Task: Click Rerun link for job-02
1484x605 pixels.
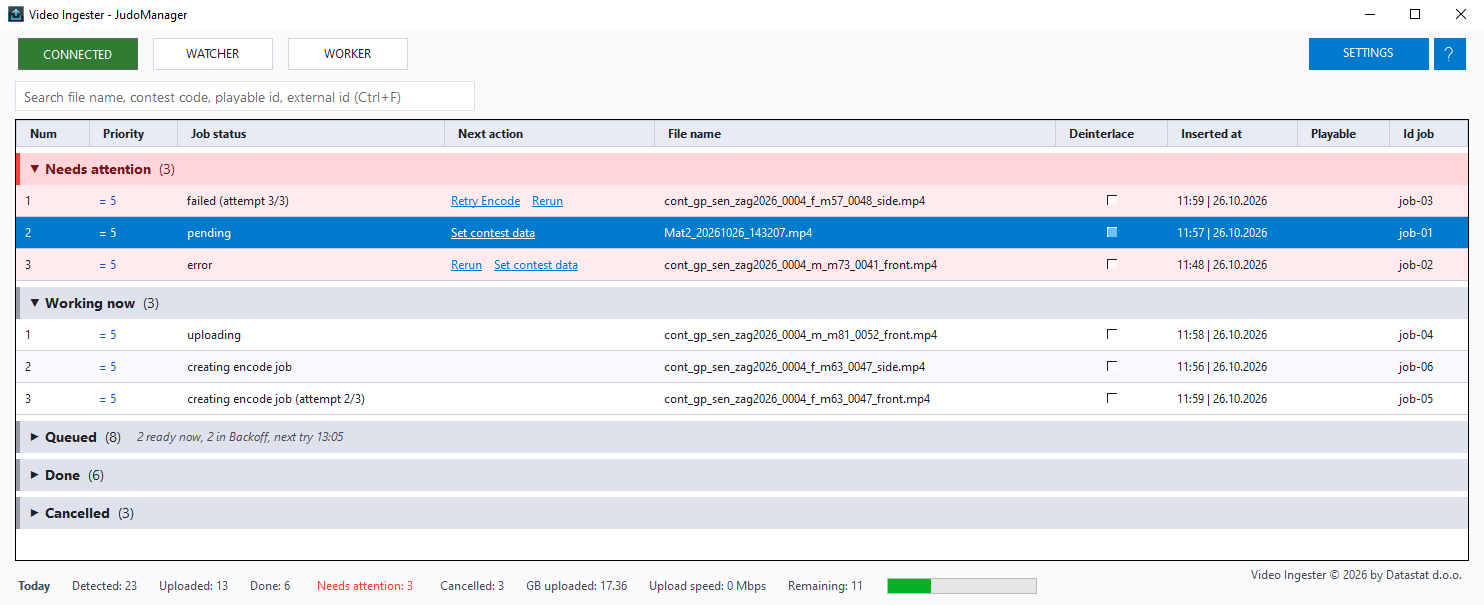Action: tap(466, 265)
